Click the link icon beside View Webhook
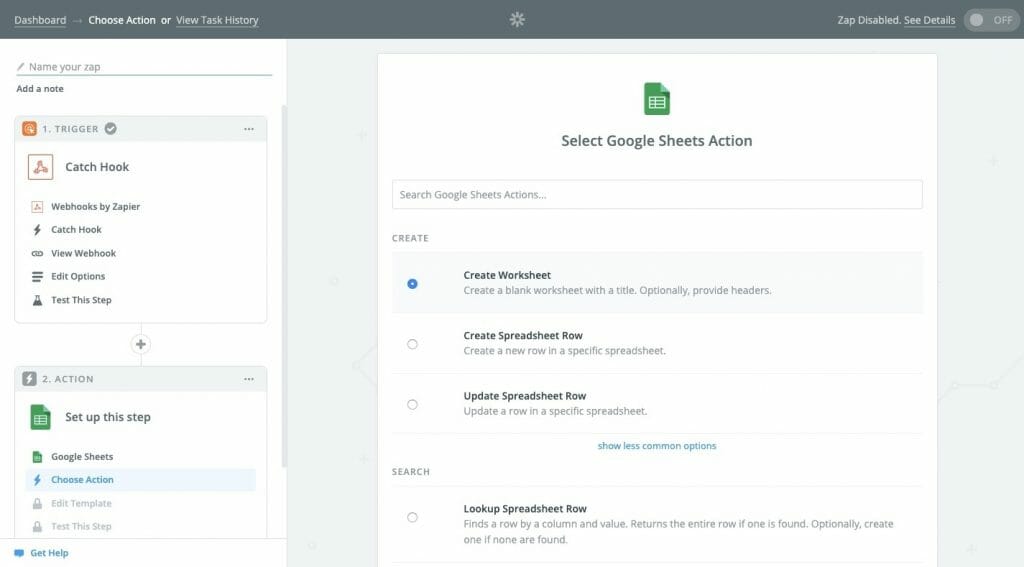Image resolution: width=1024 pixels, height=567 pixels. (x=37, y=253)
